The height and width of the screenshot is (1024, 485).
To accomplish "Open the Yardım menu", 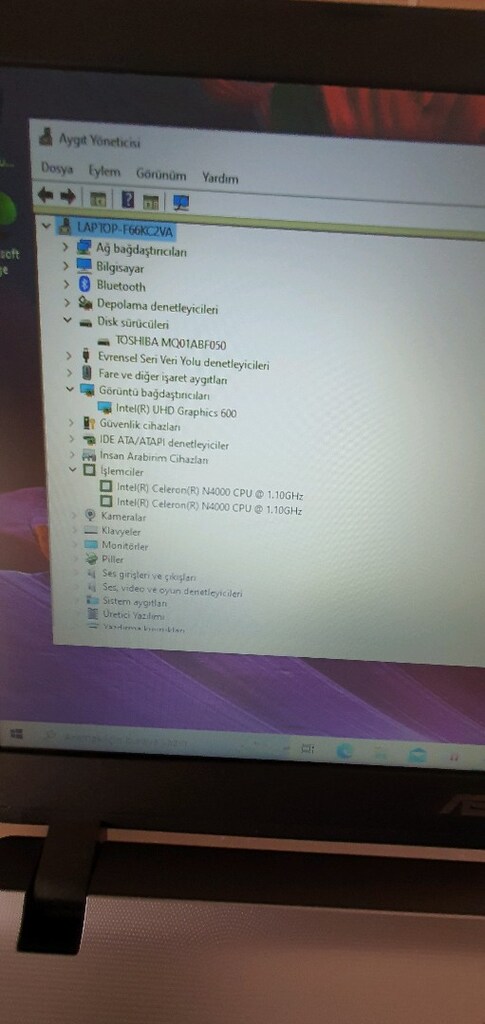I will (x=220, y=178).
